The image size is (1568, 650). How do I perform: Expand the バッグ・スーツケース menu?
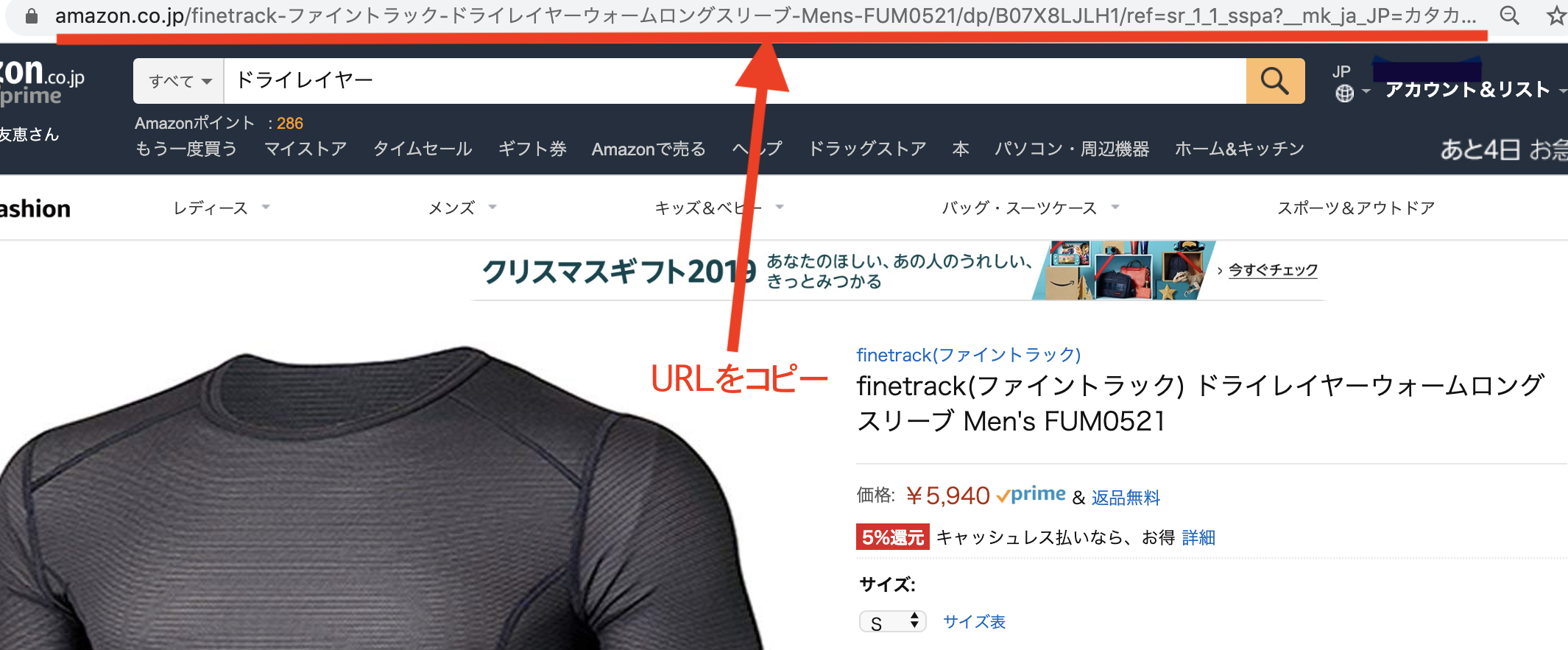click(x=1031, y=208)
